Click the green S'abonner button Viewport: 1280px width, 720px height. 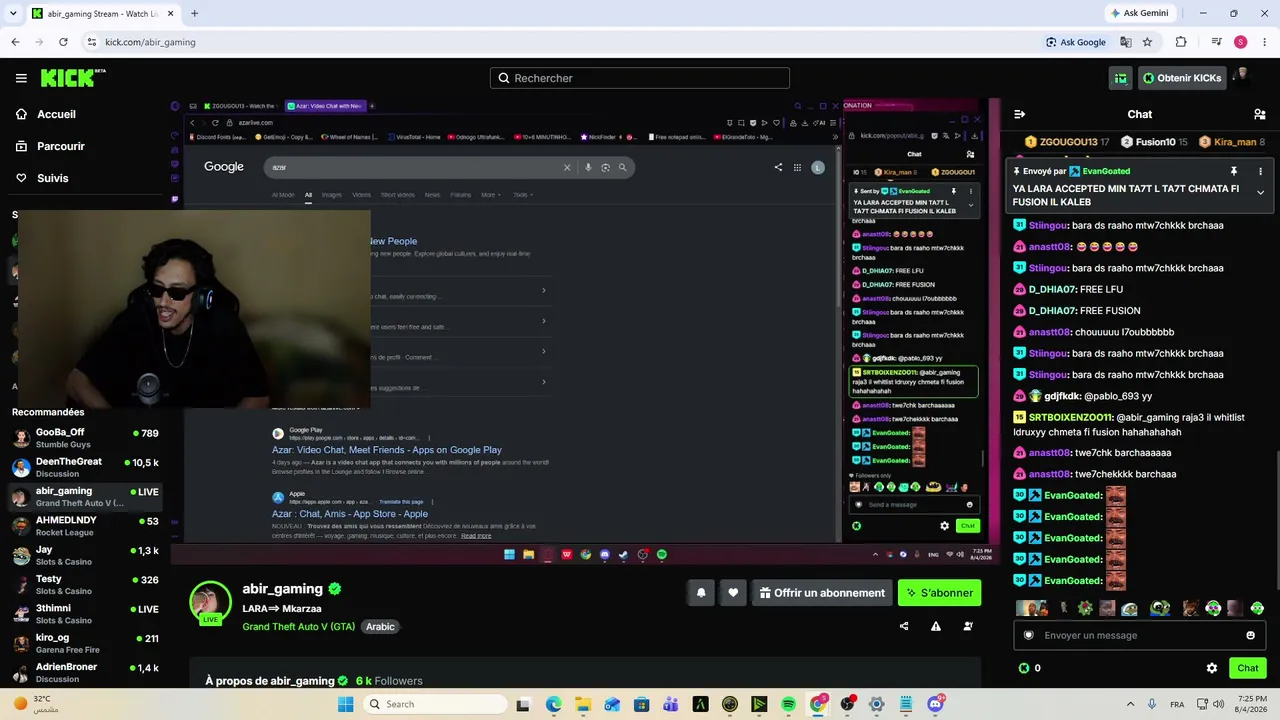pyautogui.click(x=939, y=593)
